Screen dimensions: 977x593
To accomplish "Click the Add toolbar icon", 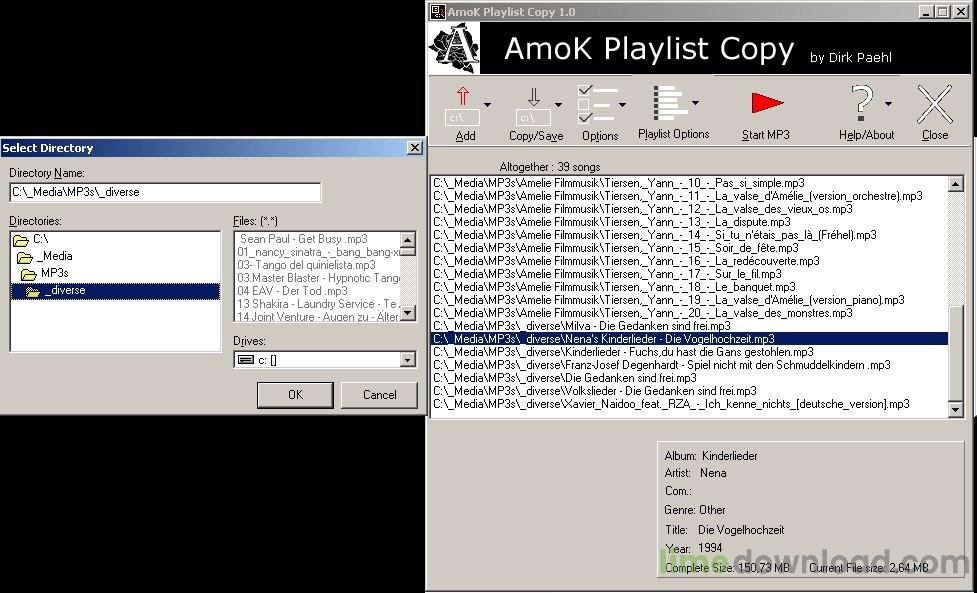I will [462, 106].
